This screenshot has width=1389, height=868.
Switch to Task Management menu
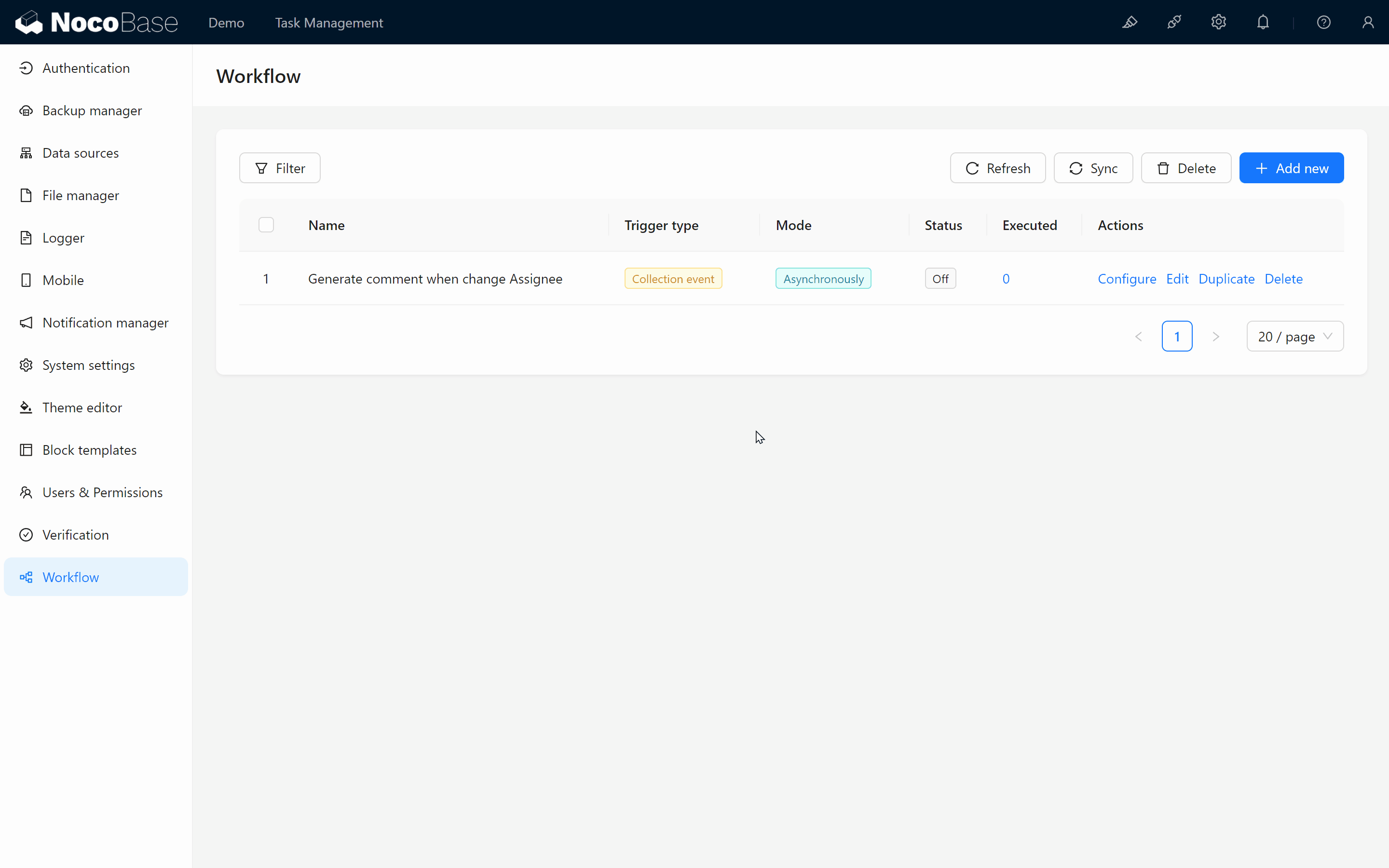(328, 23)
